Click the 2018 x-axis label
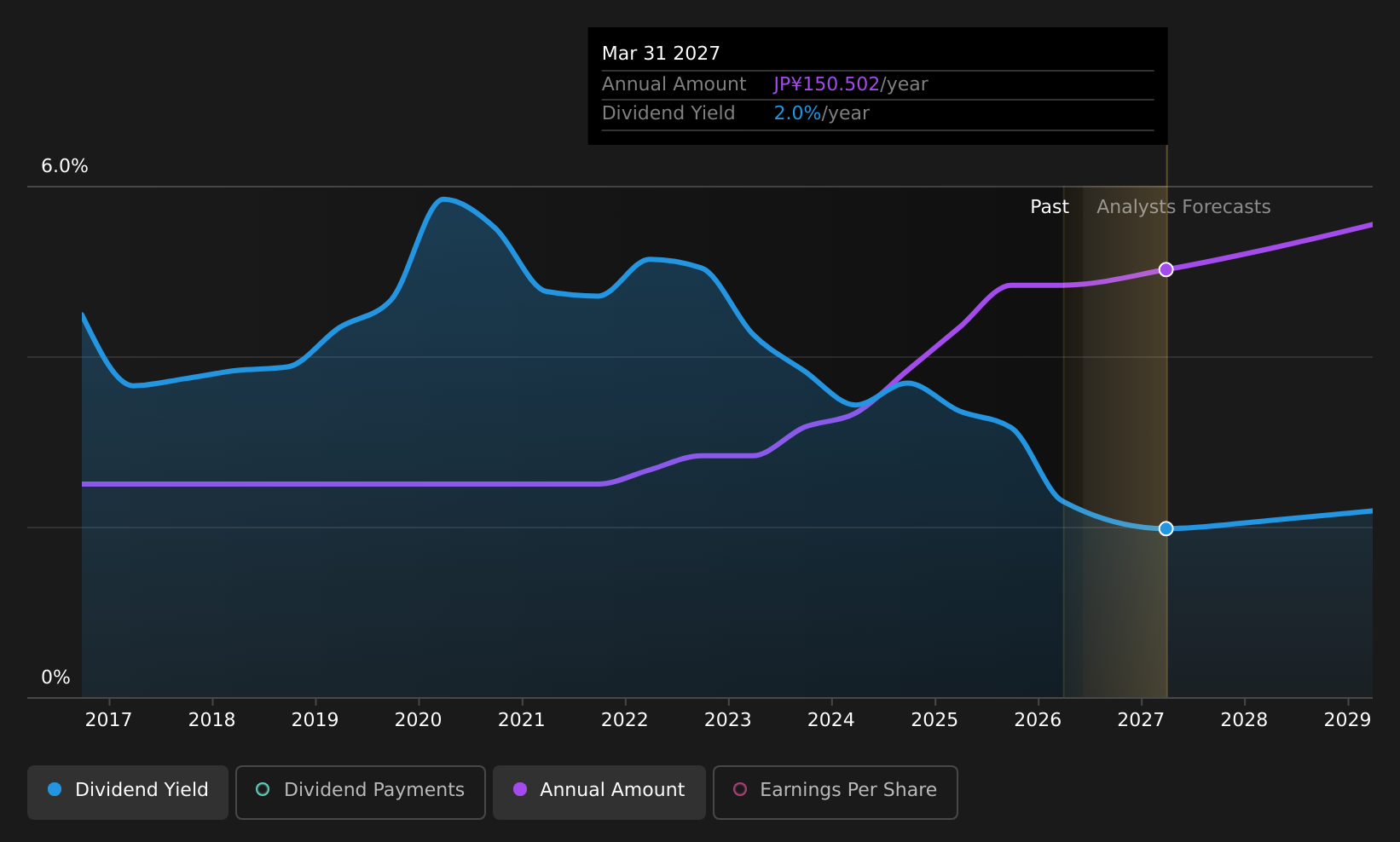The width and height of the screenshot is (1400, 842). point(211,720)
